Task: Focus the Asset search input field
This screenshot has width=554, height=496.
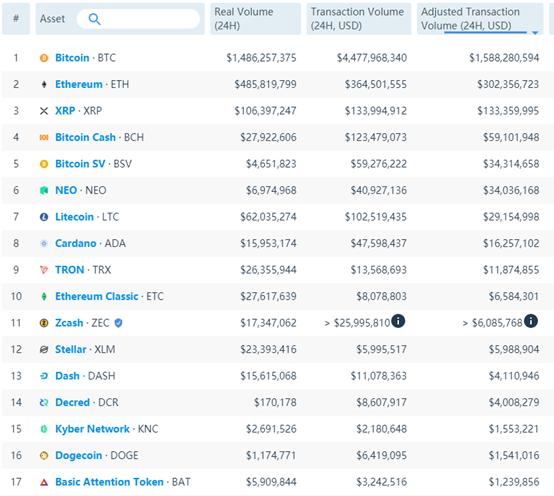Action: coord(138,19)
